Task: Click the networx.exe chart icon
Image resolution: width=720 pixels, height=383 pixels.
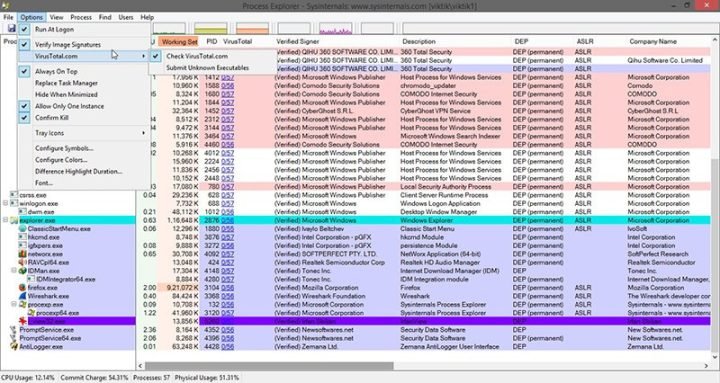Action: [22, 254]
